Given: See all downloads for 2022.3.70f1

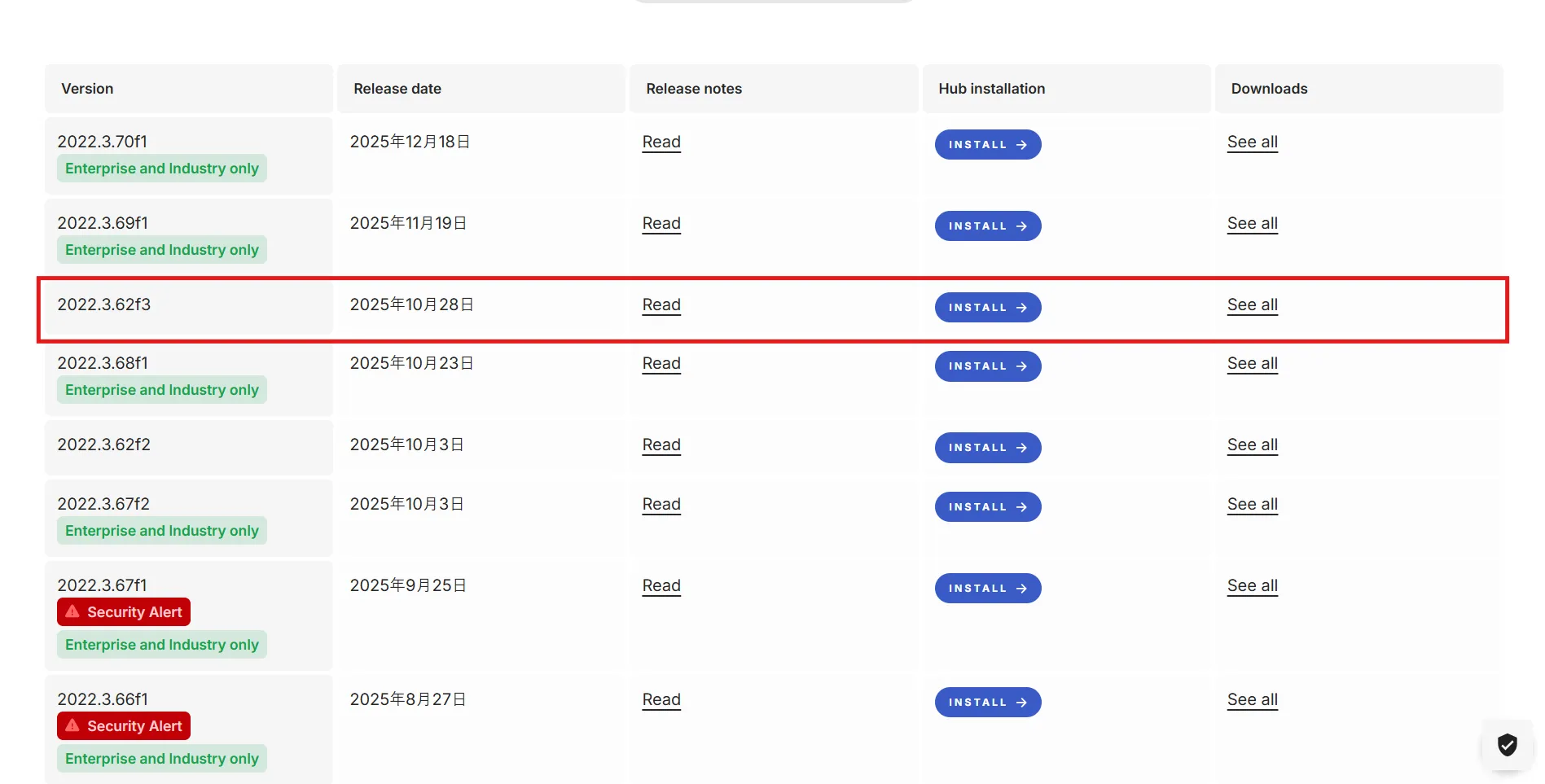Looking at the screenshot, I should [x=1252, y=142].
